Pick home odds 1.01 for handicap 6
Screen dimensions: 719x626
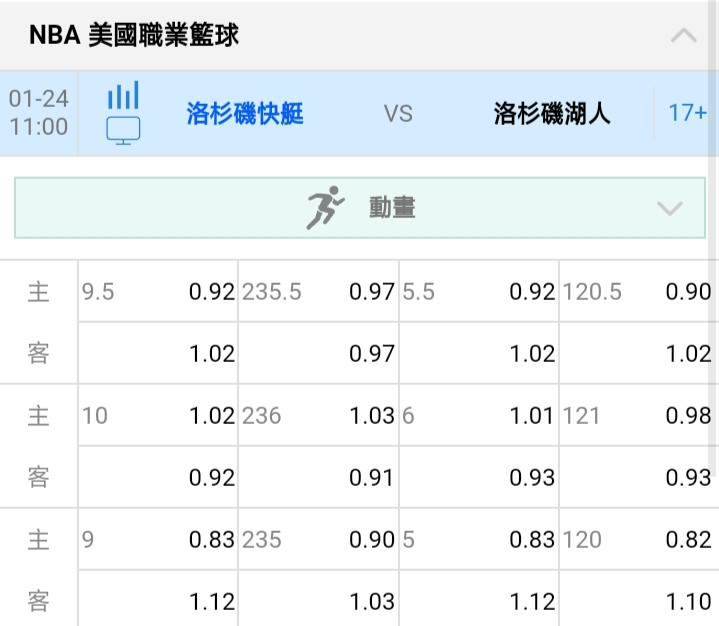532,415
